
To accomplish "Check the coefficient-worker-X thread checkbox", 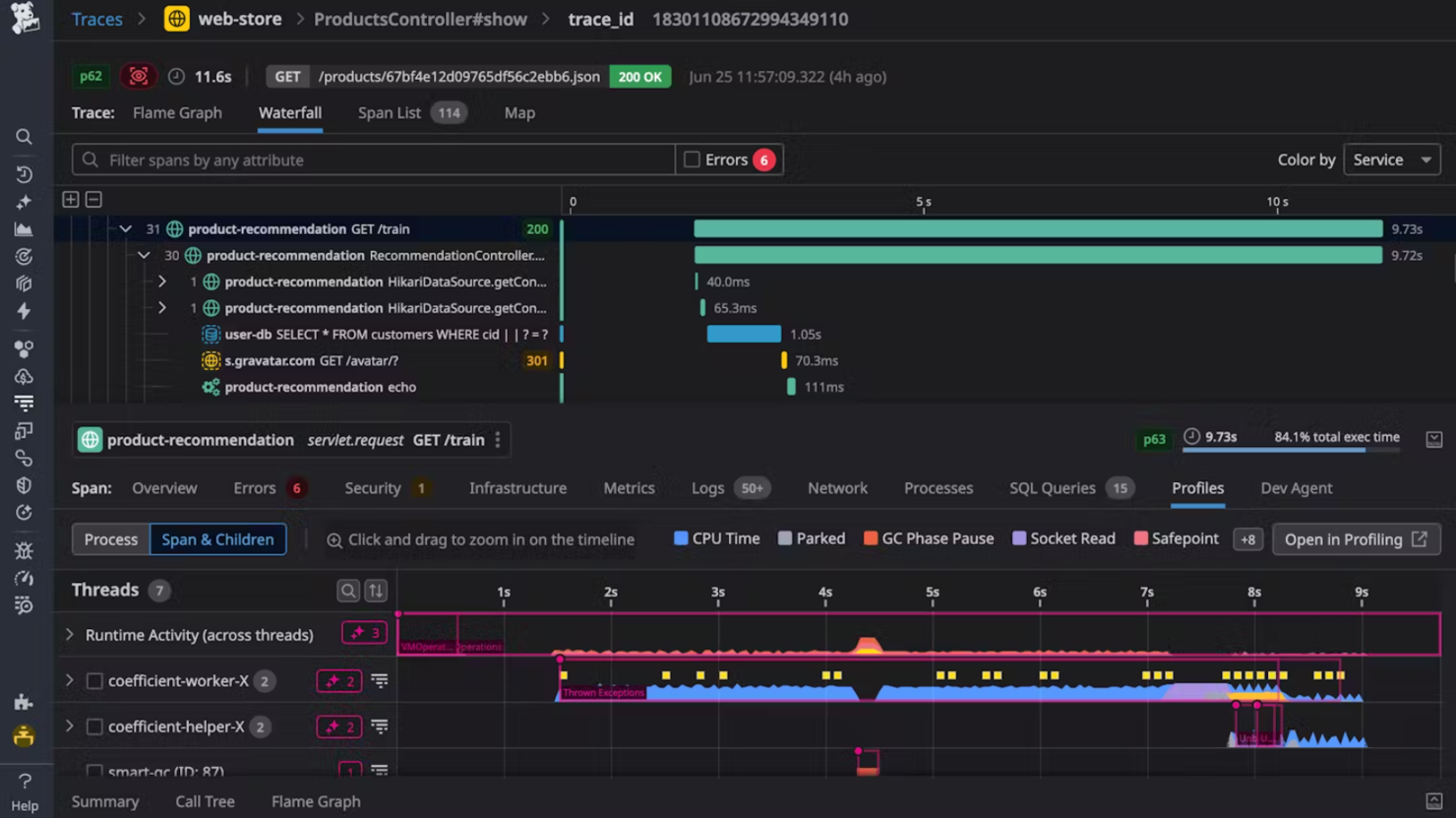I will pos(93,680).
